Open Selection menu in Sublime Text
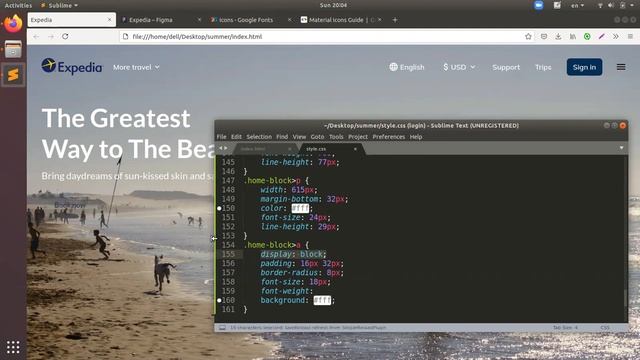640x360 pixels. point(259,137)
